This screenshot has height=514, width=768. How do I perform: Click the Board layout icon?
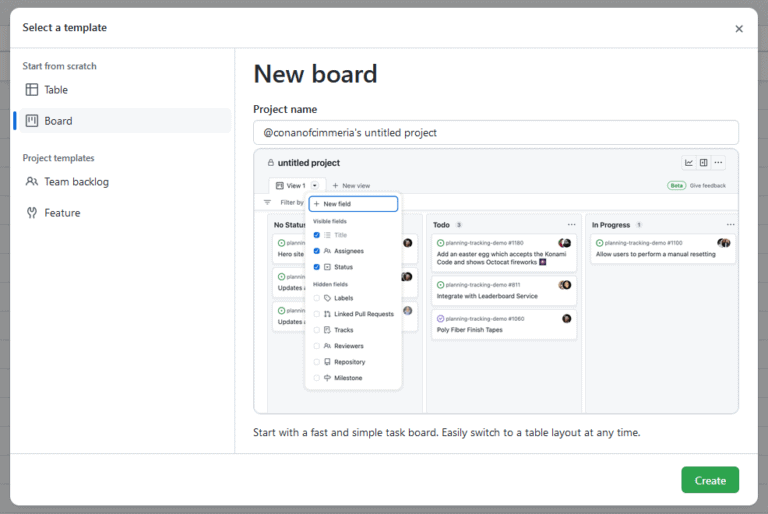pyautogui.click(x=32, y=121)
